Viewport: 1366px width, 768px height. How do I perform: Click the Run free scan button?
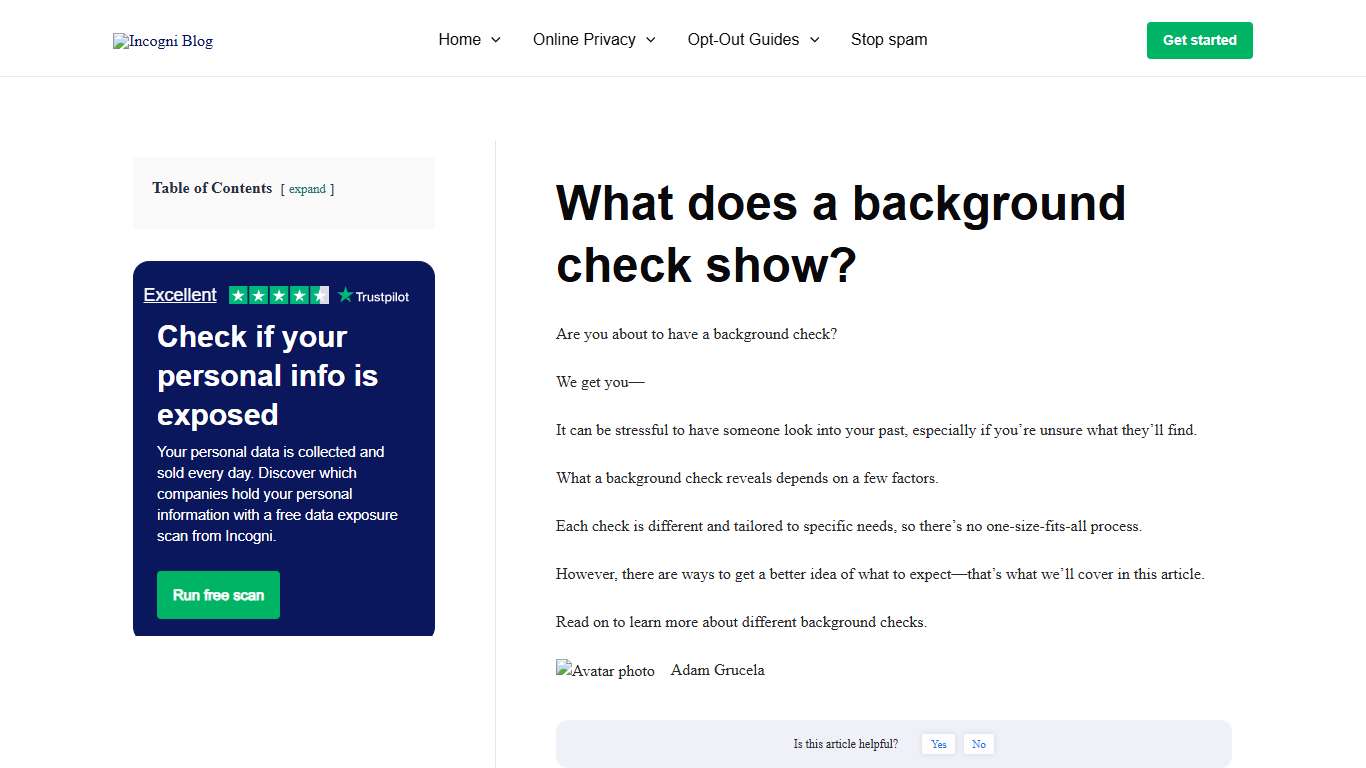[x=218, y=594]
